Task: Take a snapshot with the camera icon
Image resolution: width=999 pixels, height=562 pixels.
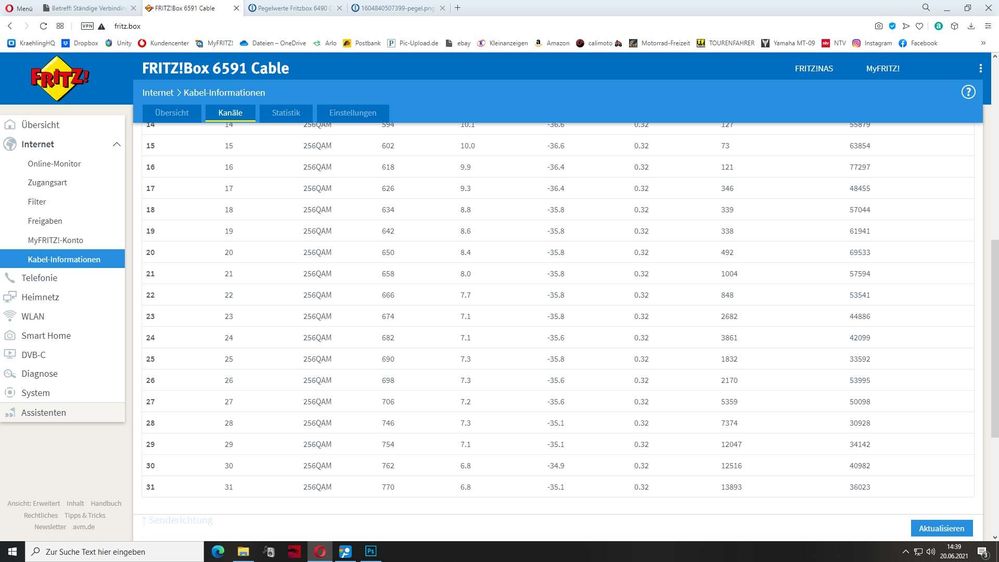Action: pyautogui.click(x=879, y=26)
